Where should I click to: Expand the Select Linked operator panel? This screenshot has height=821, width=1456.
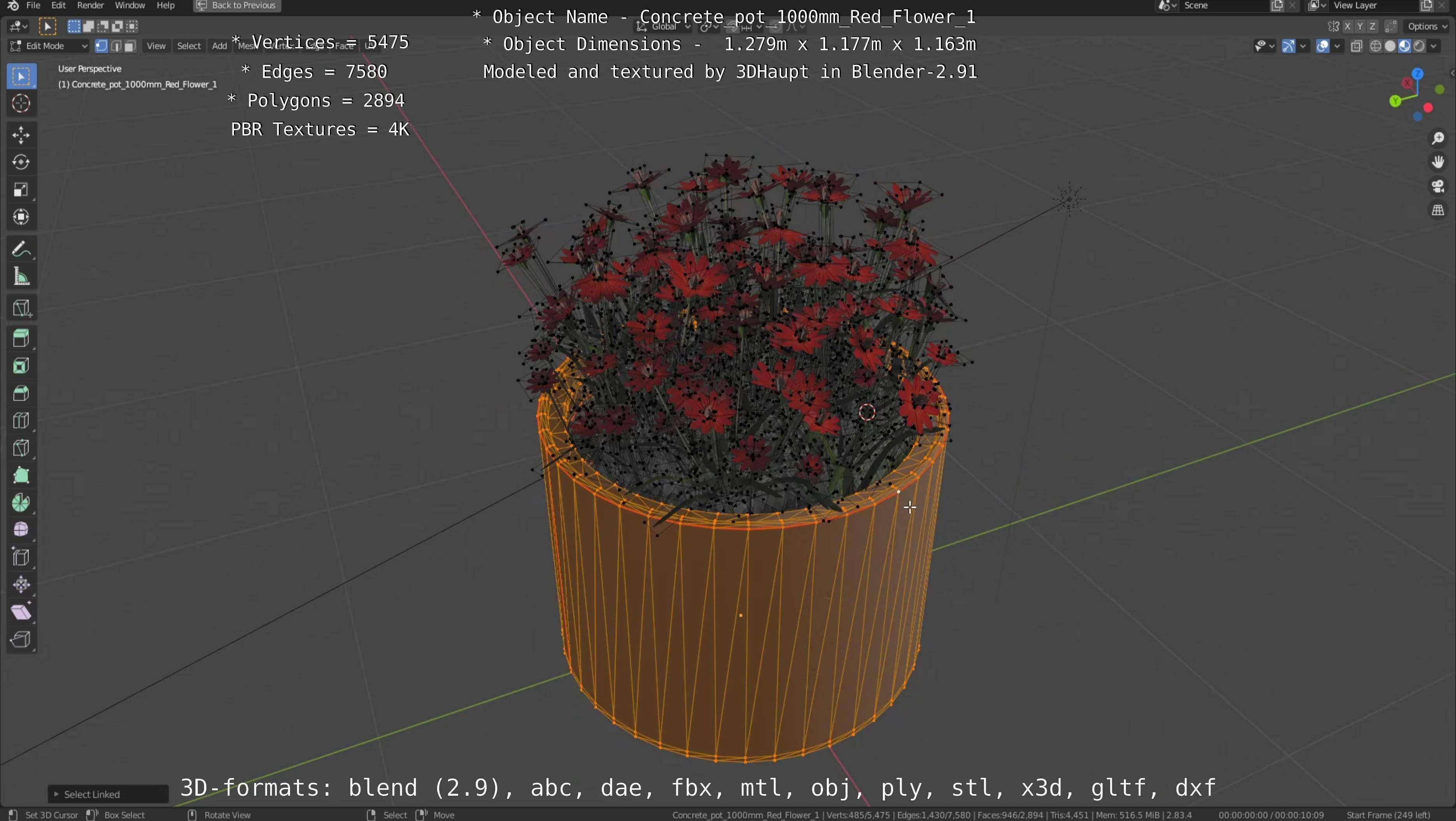pyautogui.click(x=108, y=794)
